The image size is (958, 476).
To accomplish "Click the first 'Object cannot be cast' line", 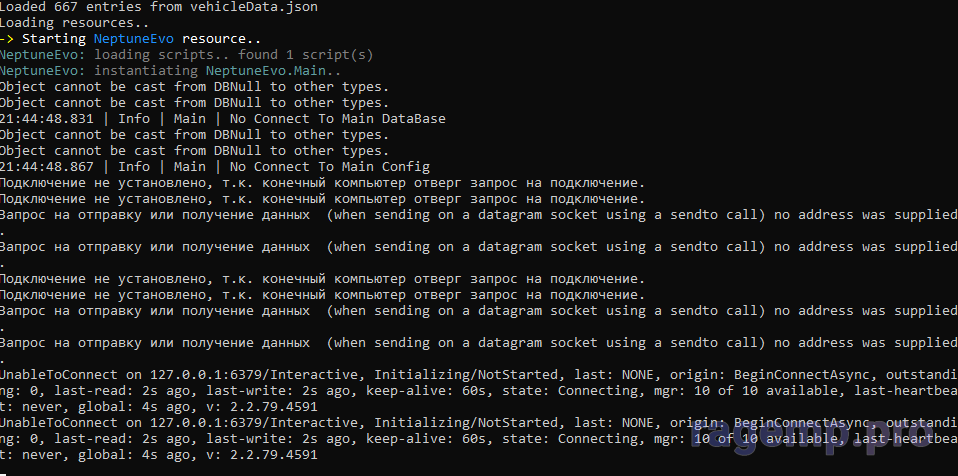I will 194,86.
